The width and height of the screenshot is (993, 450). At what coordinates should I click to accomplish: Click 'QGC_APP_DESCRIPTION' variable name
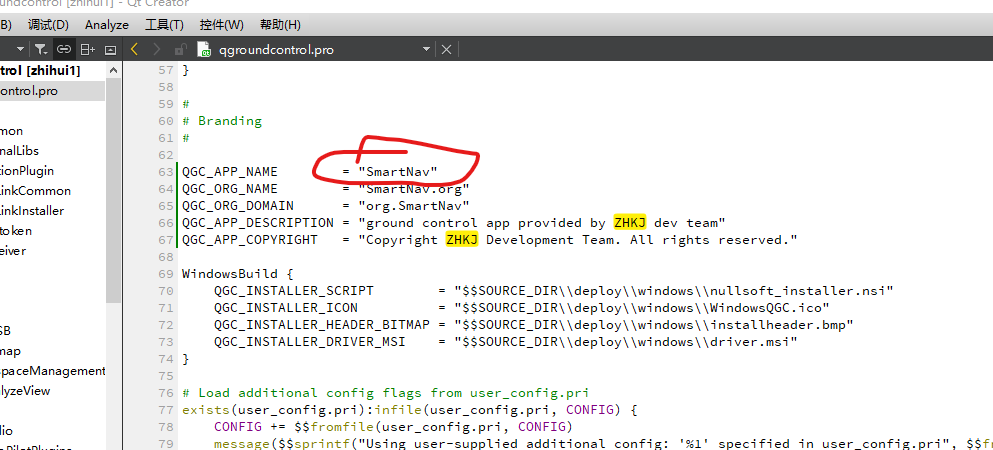pyautogui.click(x=257, y=223)
